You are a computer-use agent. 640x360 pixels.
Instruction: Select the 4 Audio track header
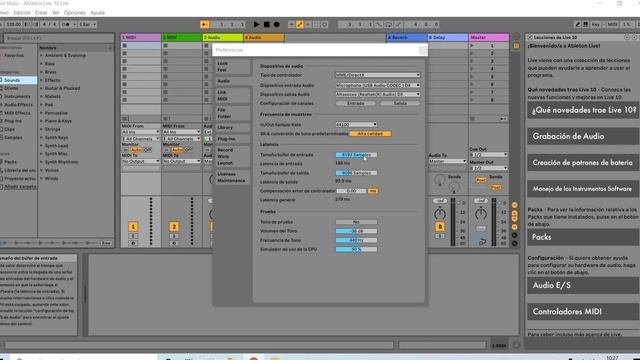point(264,38)
